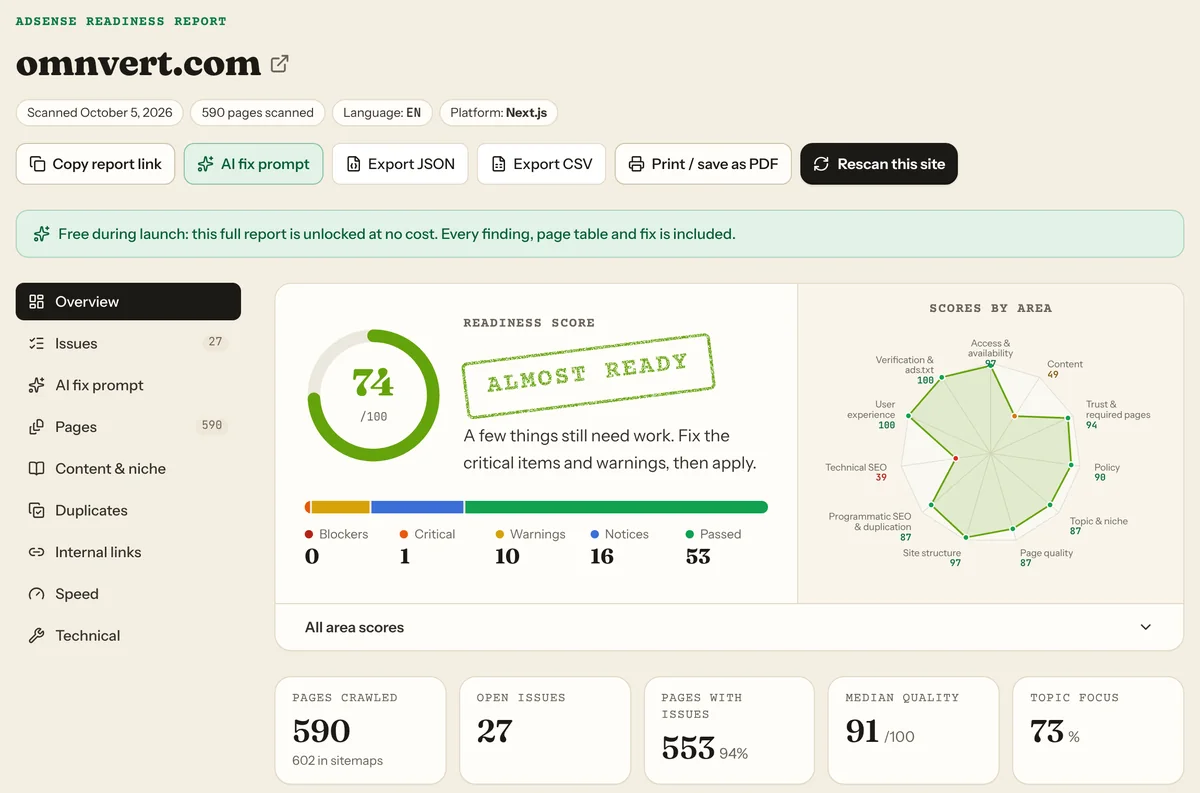This screenshot has height=793, width=1200.
Task: Open the Technical section
Action: tap(128, 635)
